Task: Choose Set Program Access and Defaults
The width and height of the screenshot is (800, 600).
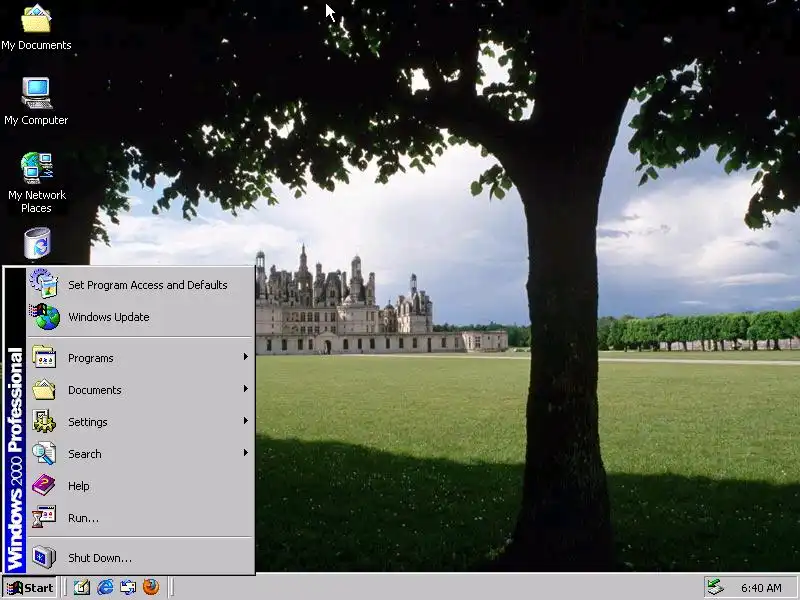Action: point(140,285)
